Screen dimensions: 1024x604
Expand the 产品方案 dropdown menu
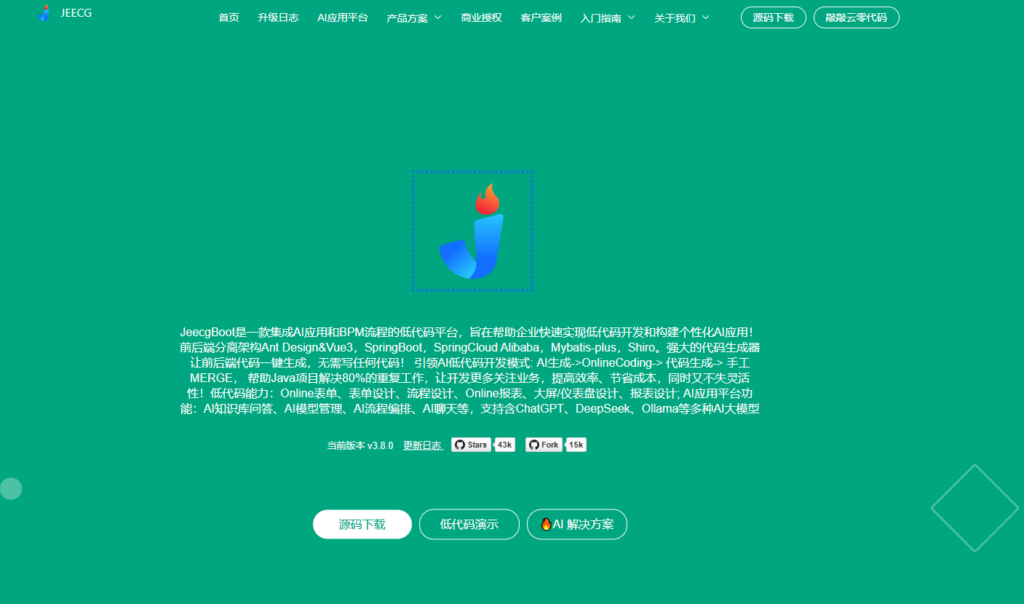click(413, 18)
